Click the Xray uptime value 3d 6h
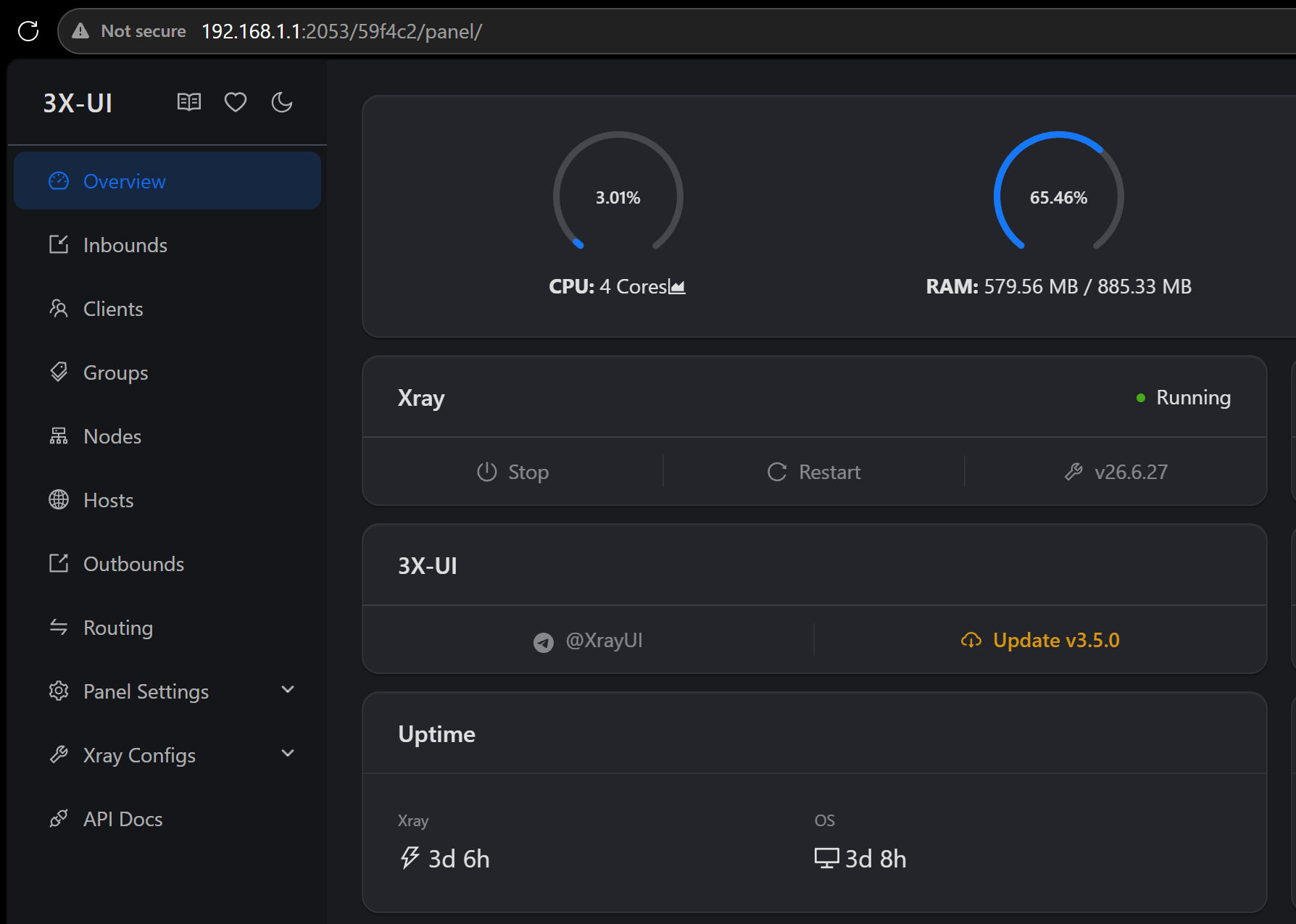 [x=459, y=859]
